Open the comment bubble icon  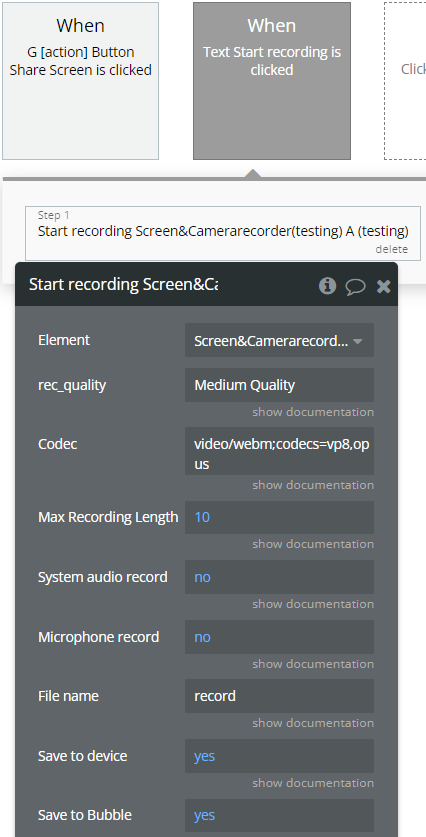coord(356,286)
